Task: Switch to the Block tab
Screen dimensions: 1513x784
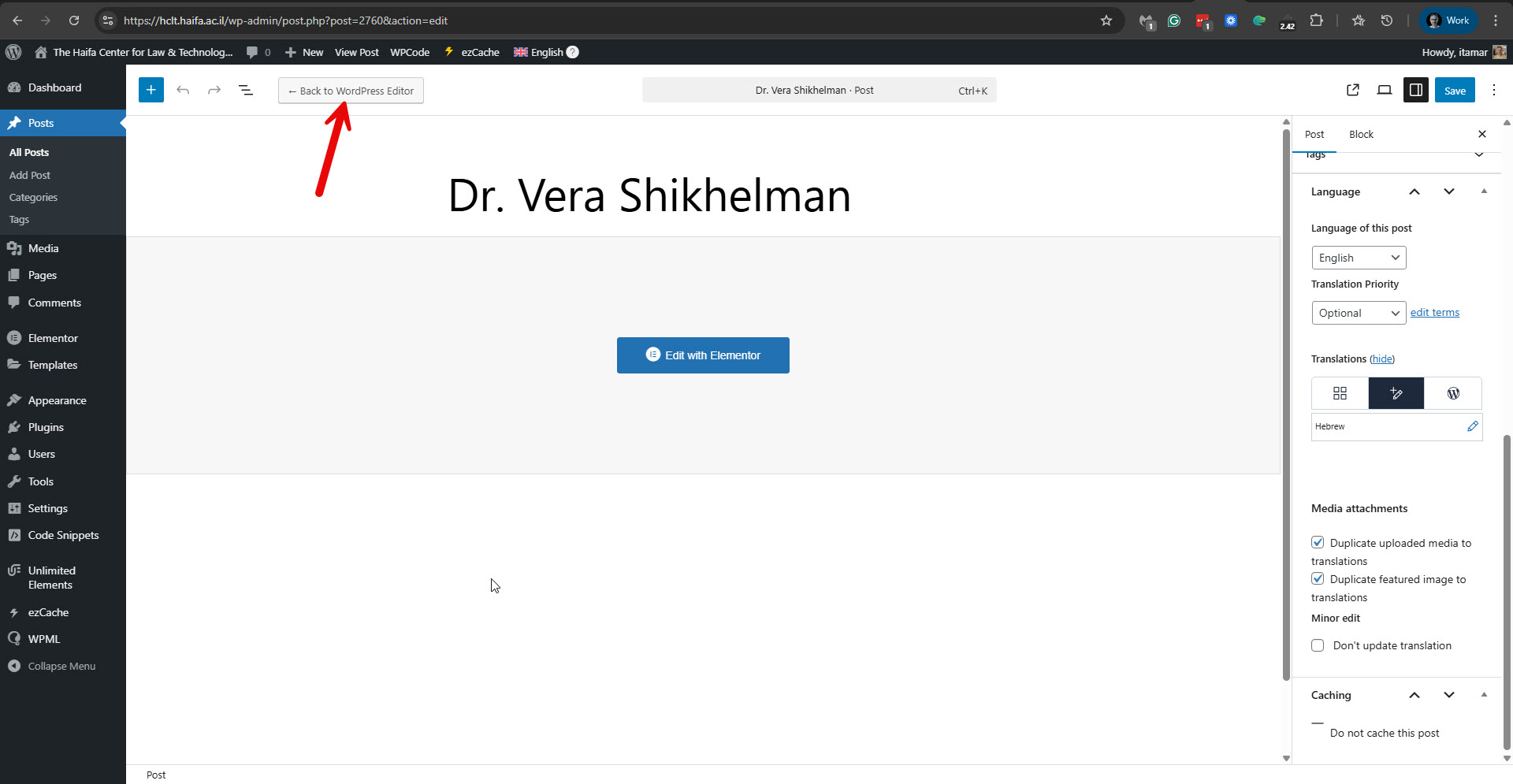Action: 1361,134
